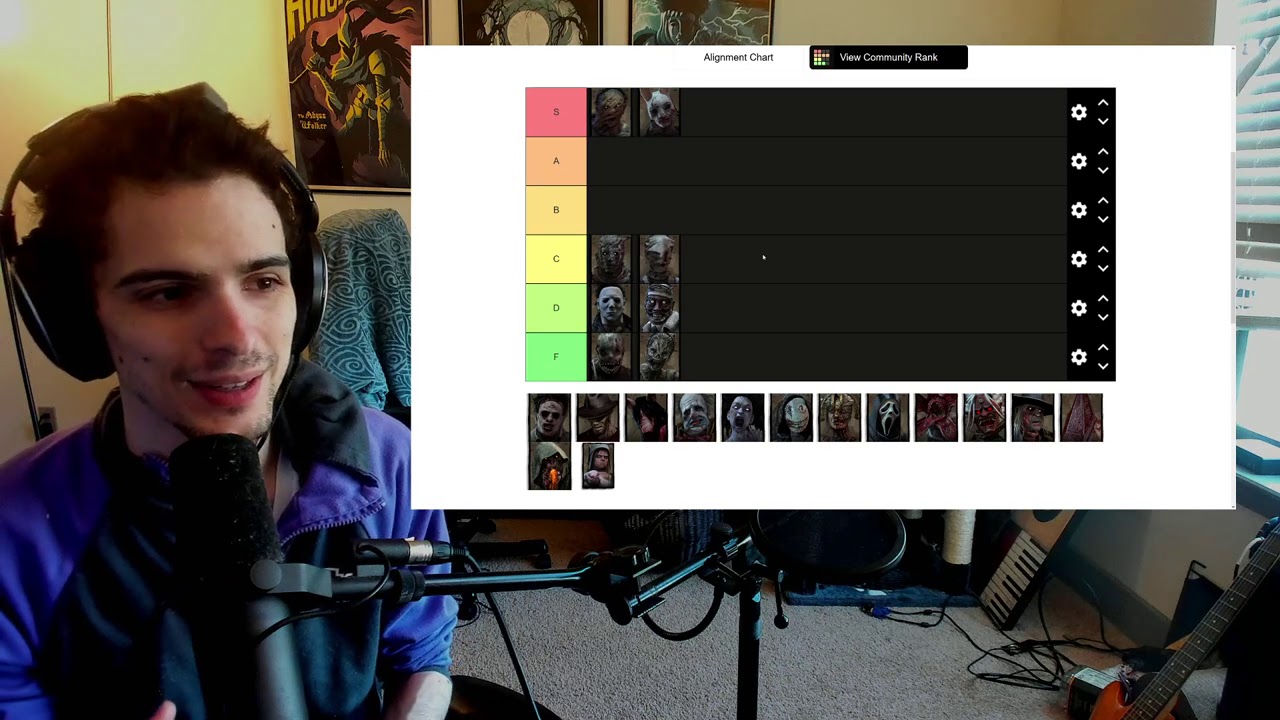This screenshot has width=1280, height=720.
Task: Select the Alignment Chart option
Action: click(x=738, y=57)
